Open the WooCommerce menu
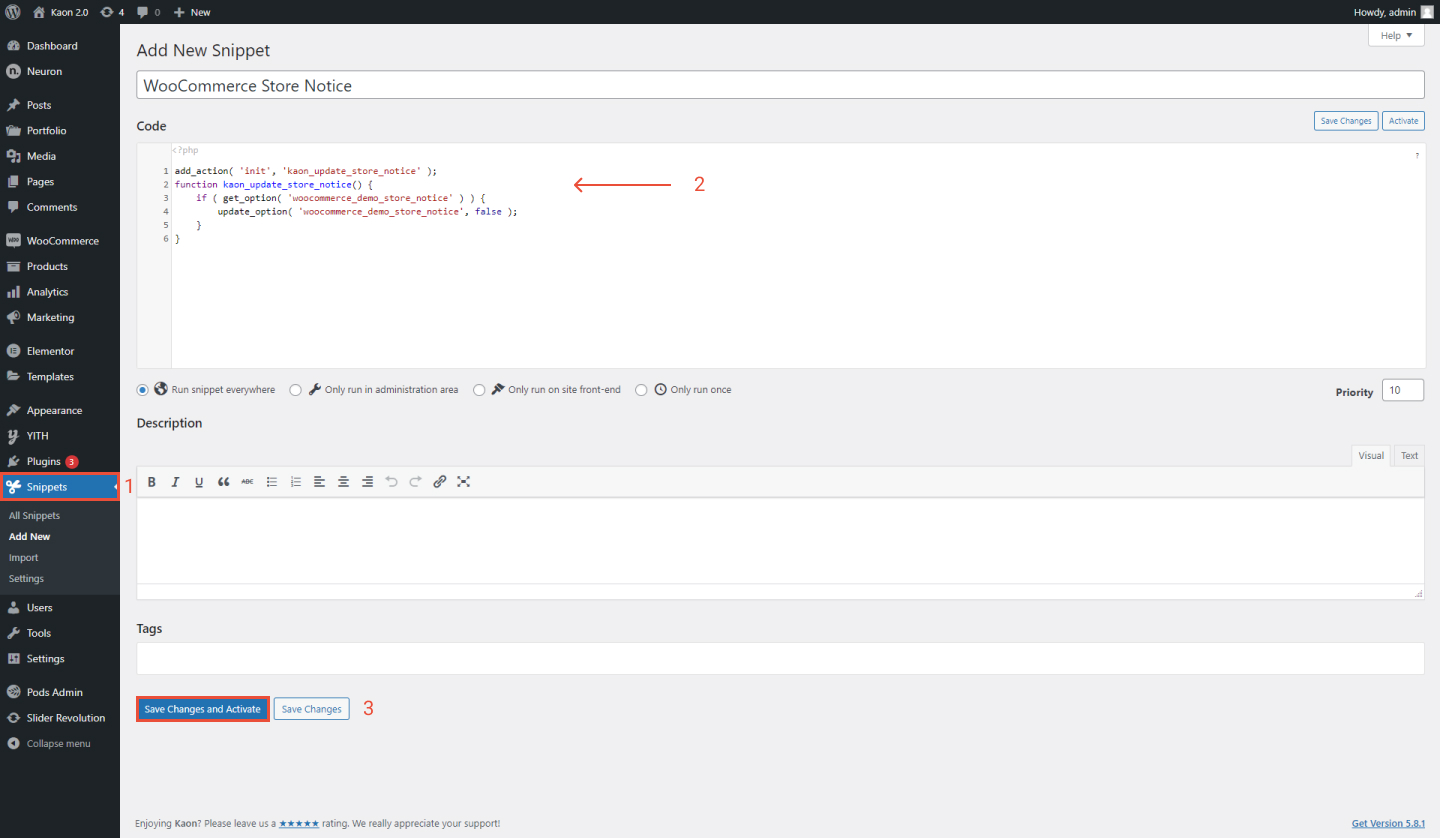Viewport: 1440px width, 838px height. pyautogui.click(x=60, y=241)
